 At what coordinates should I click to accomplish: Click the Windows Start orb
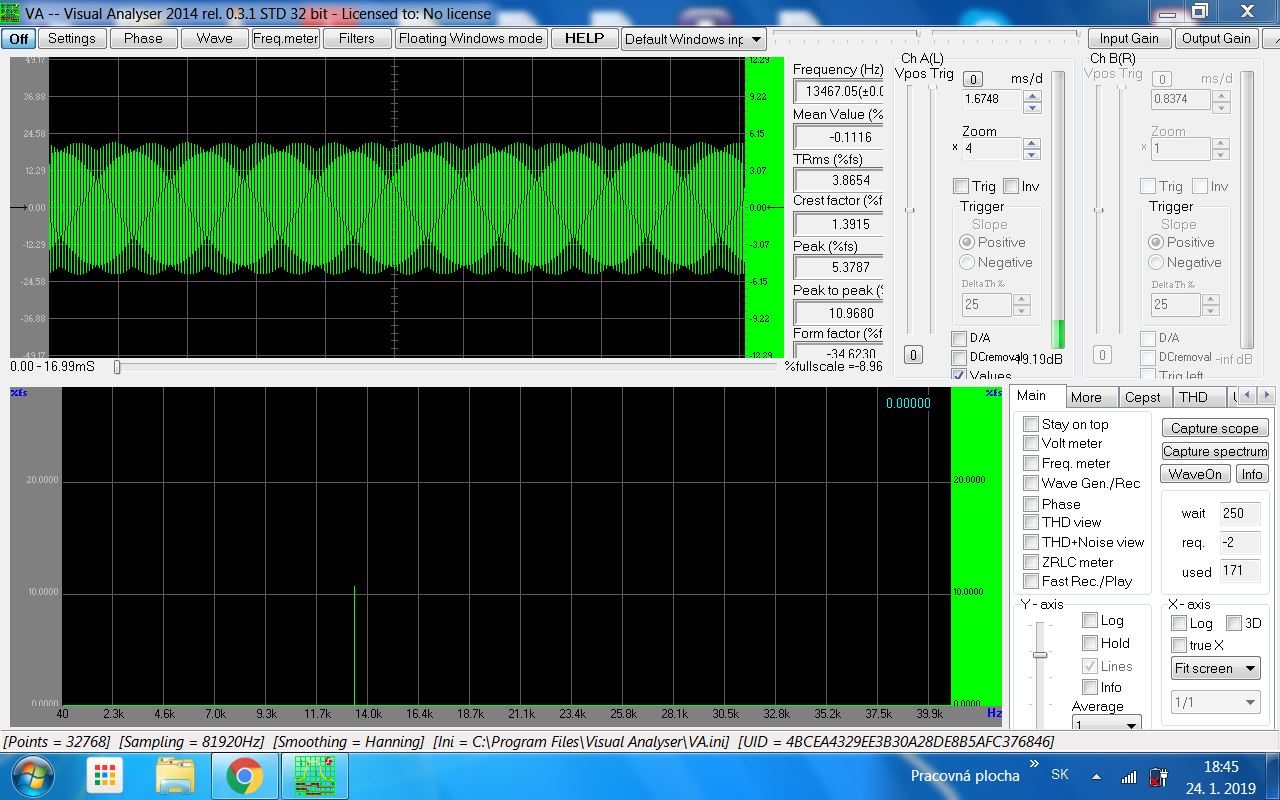[32, 775]
